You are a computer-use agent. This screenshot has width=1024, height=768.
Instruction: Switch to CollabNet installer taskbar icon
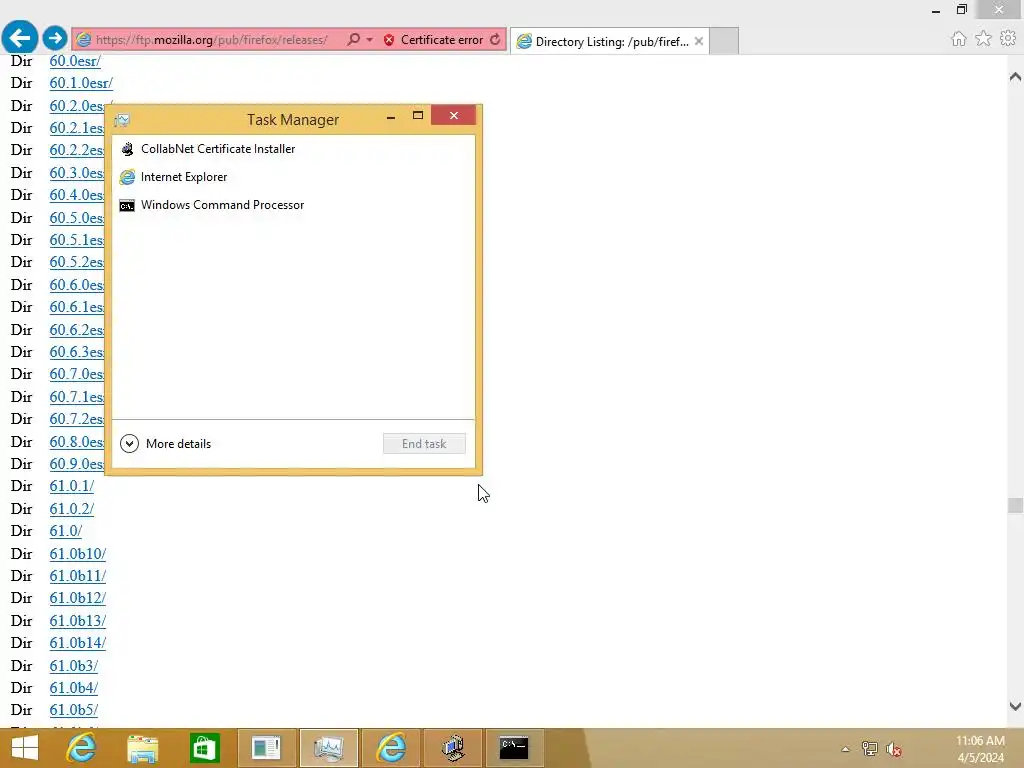pos(453,748)
